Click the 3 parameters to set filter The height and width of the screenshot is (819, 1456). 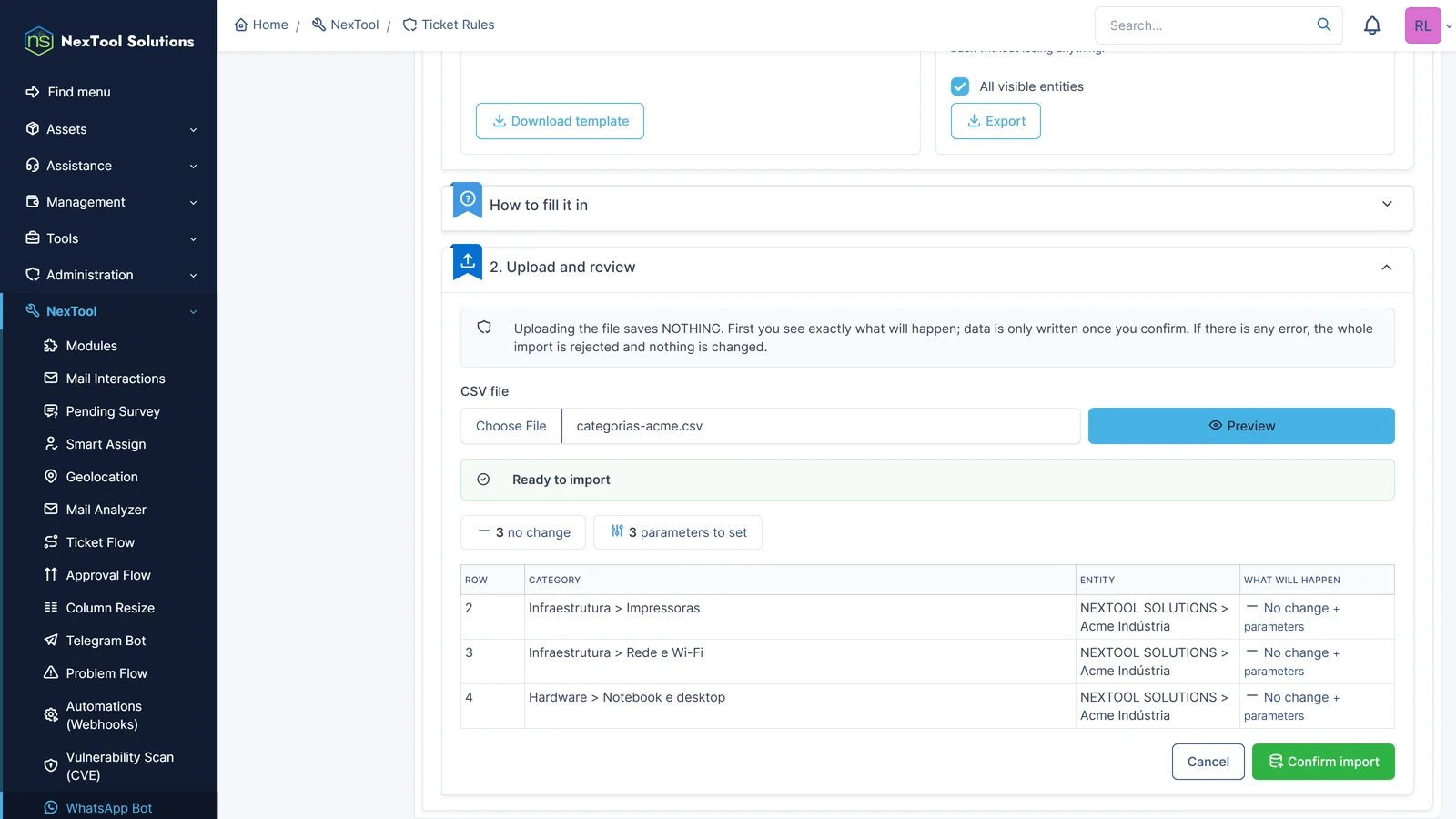click(678, 532)
